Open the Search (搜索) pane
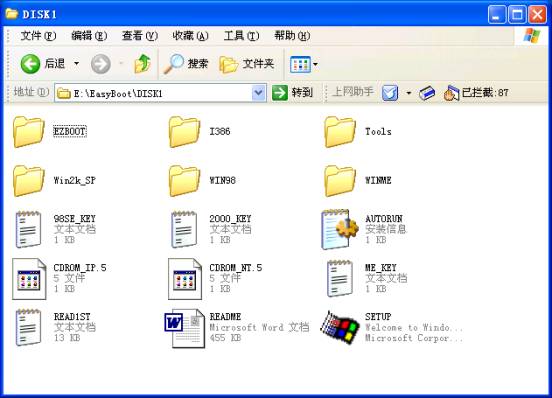 click(x=185, y=64)
